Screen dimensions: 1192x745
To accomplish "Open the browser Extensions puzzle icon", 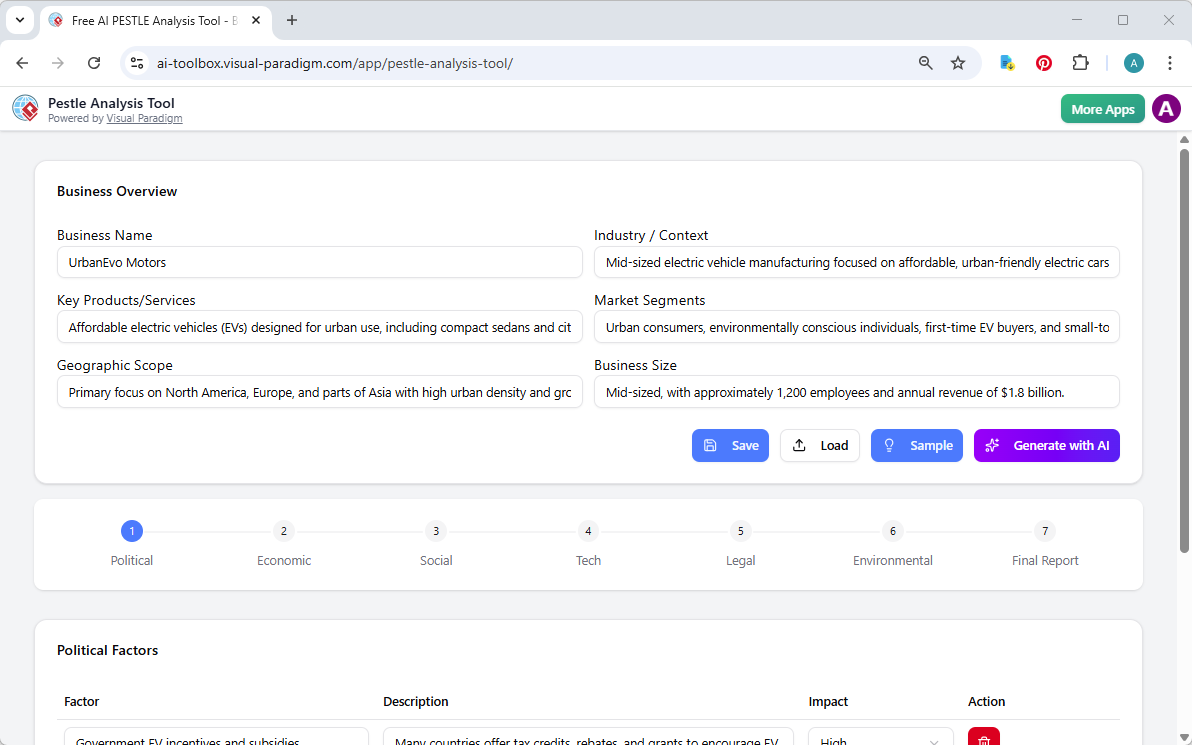I will (1080, 62).
